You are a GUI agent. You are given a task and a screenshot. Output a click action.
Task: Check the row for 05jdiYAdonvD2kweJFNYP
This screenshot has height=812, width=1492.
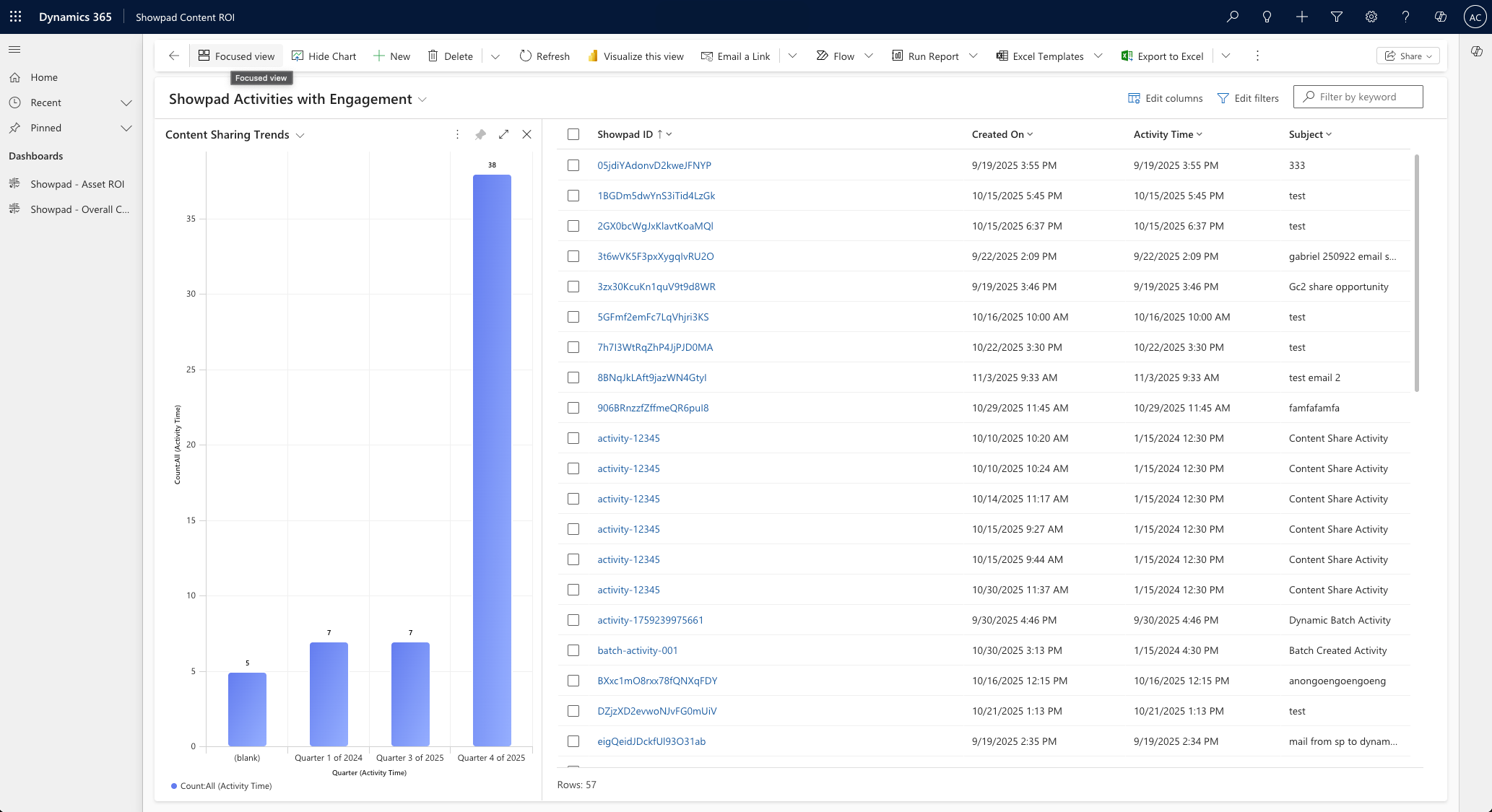click(x=573, y=165)
